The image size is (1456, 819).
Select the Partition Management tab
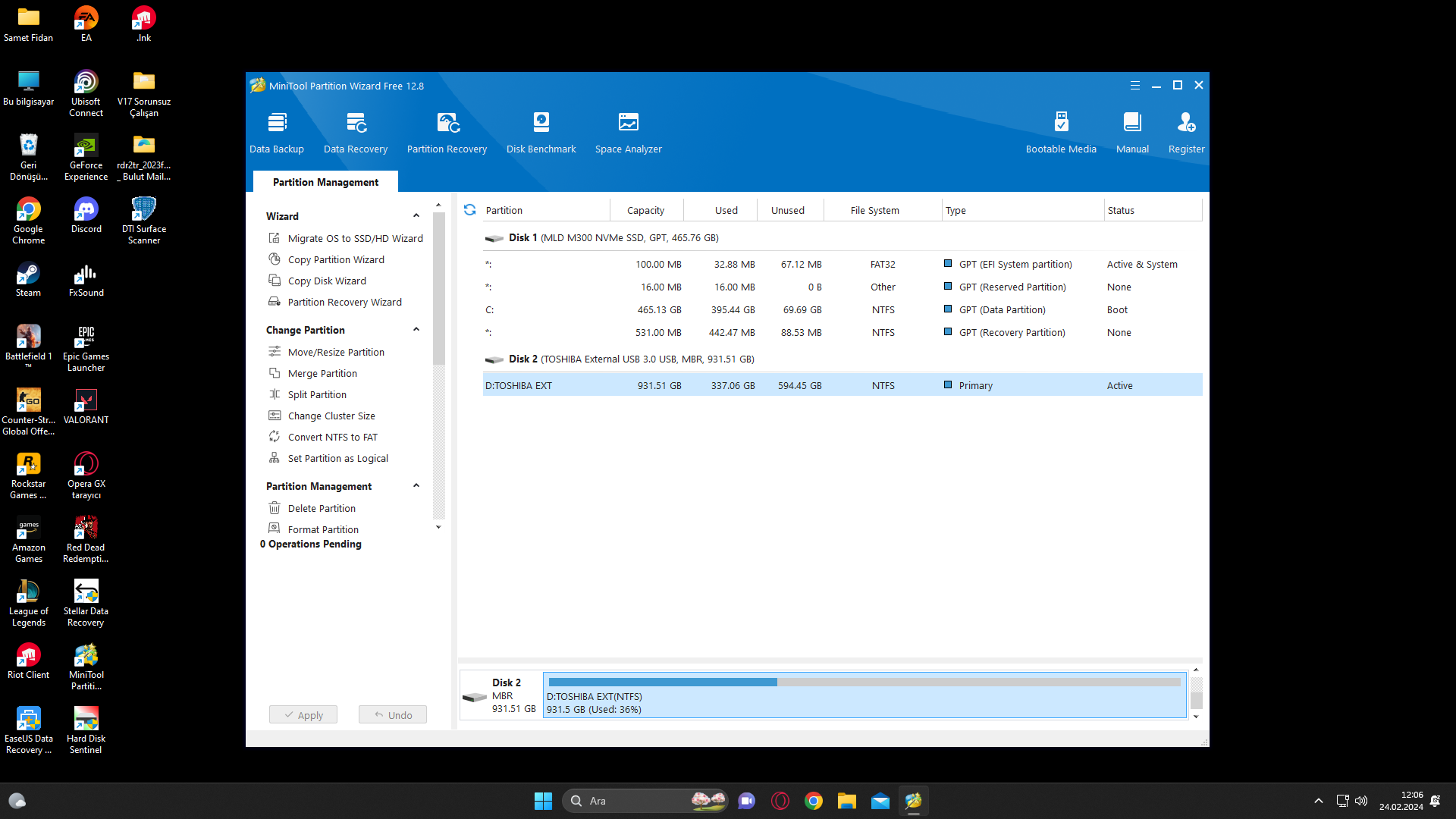(x=325, y=182)
